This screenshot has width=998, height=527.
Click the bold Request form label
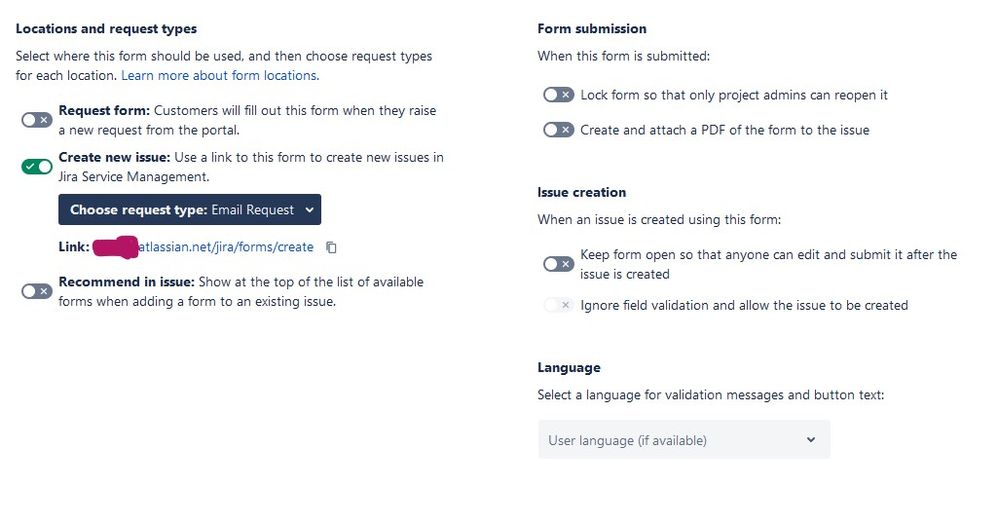click(x=104, y=111)
